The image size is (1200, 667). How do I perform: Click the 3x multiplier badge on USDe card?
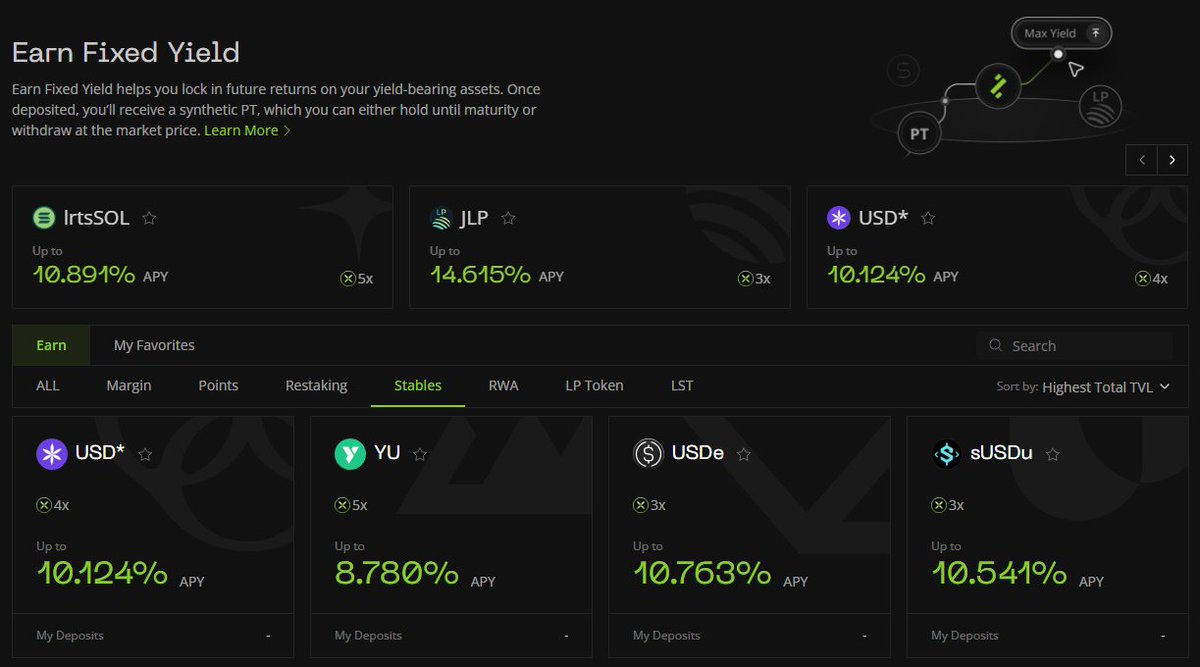[649, 505]
